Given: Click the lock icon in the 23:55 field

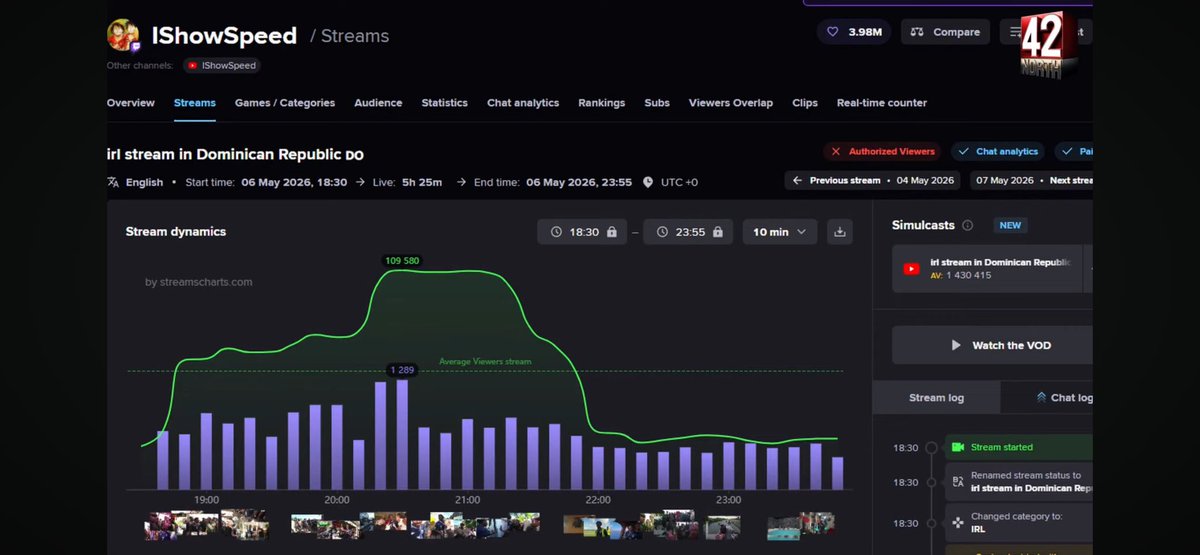Looking at the screenshot, I should pyautogui.click(x=718, y=232).
